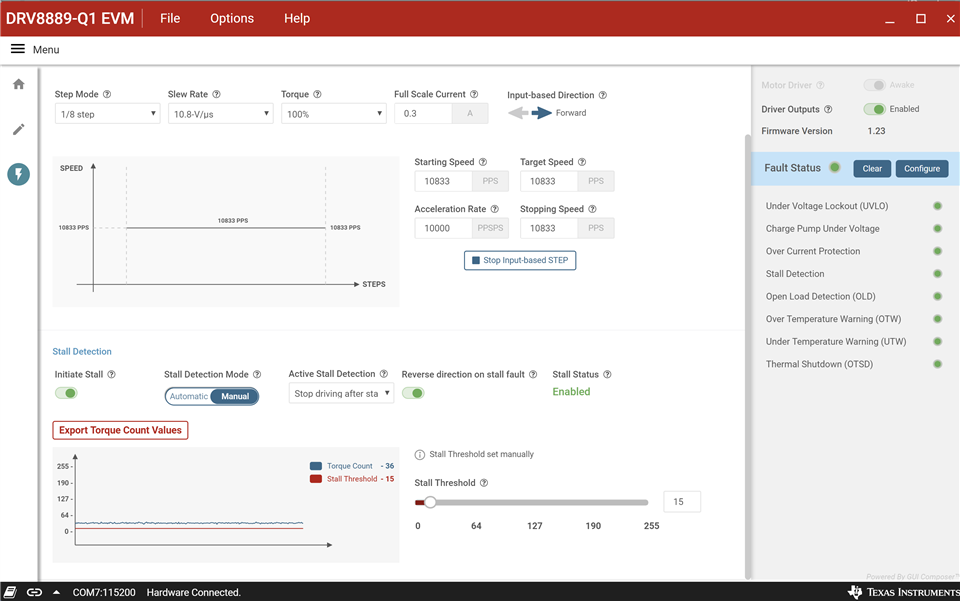Open the Step Mode dropdown
This screenshot has width=960, height=601.
107,114
